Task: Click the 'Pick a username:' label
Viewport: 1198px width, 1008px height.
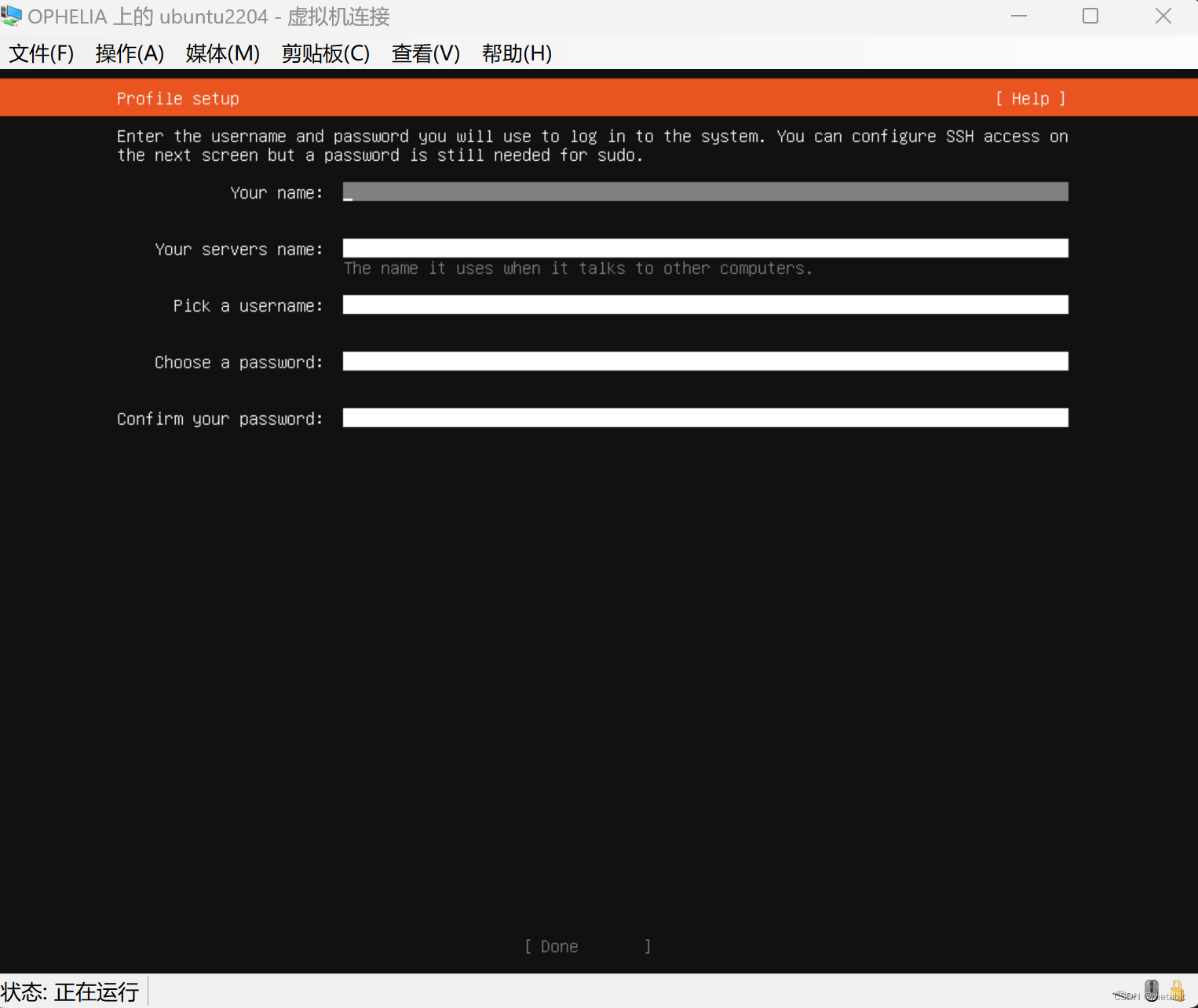Action: (x=248, y=306)
